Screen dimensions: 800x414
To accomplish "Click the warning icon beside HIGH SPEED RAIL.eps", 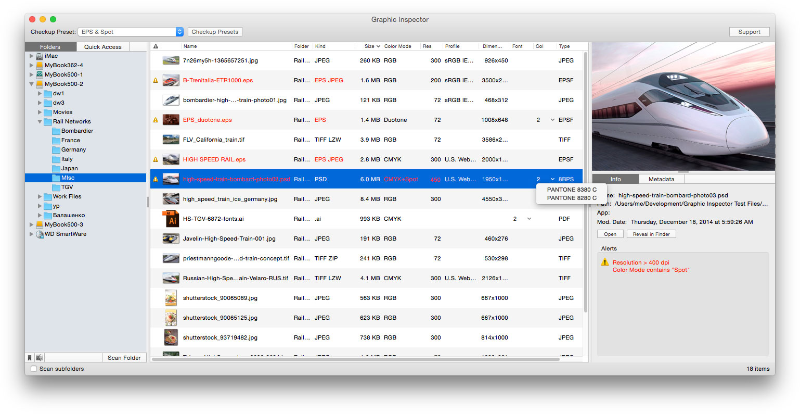I will (x=155, y=159).
